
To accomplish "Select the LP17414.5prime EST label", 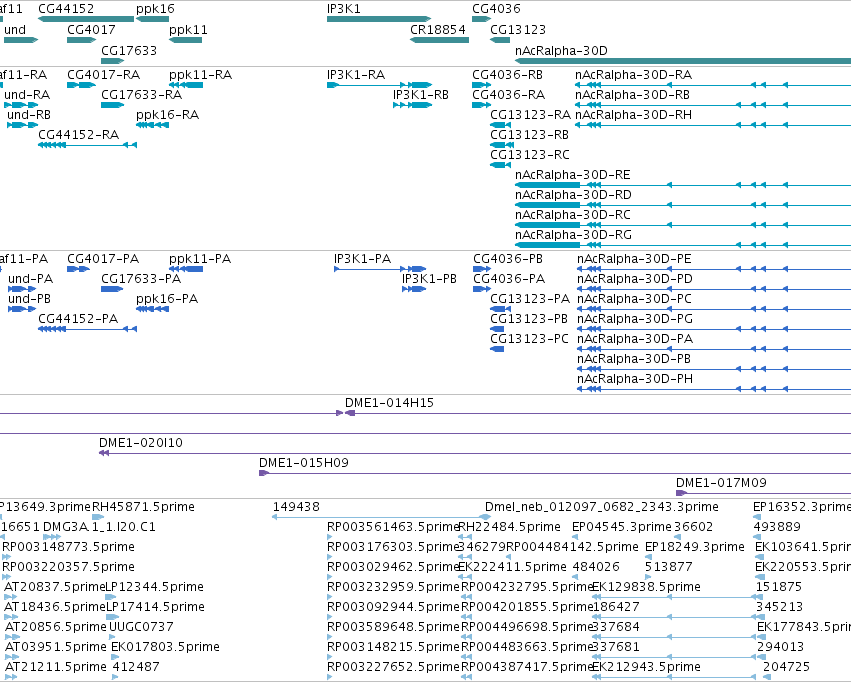I will click(x=155, y=607).
